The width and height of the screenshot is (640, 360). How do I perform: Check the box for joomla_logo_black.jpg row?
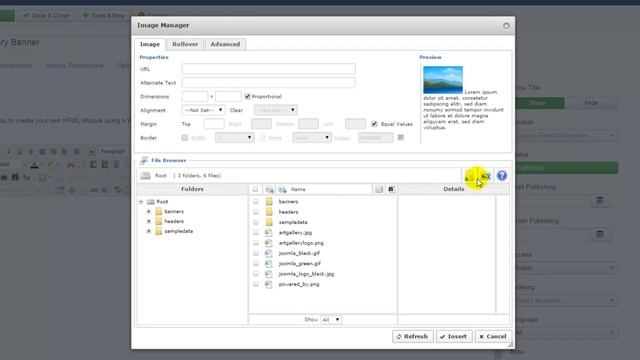(256, 274)
